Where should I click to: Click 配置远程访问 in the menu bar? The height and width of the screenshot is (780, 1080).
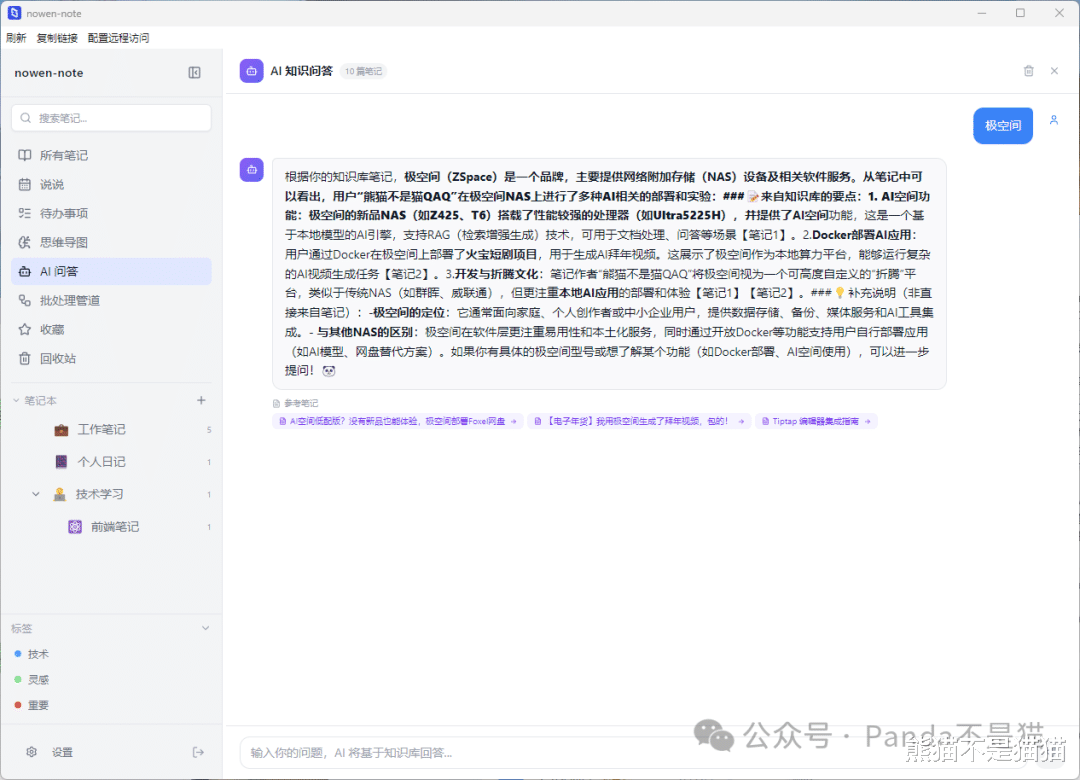click(118, 38)
